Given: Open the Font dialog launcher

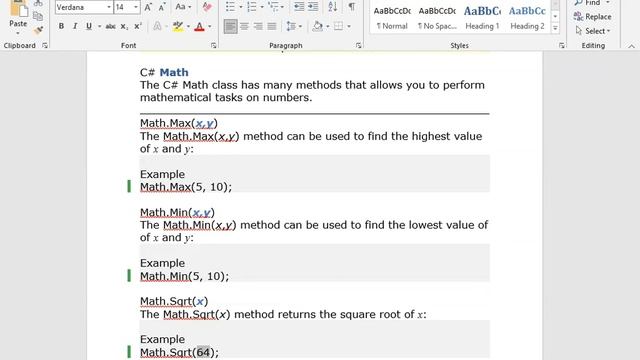Looking at the screenshot, I should point(213,46).
